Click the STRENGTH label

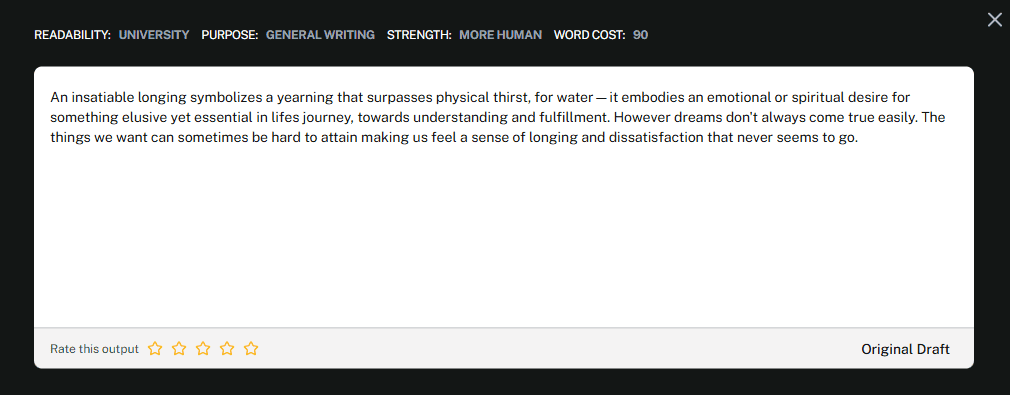pyautogui.click(x=419, y=35)
